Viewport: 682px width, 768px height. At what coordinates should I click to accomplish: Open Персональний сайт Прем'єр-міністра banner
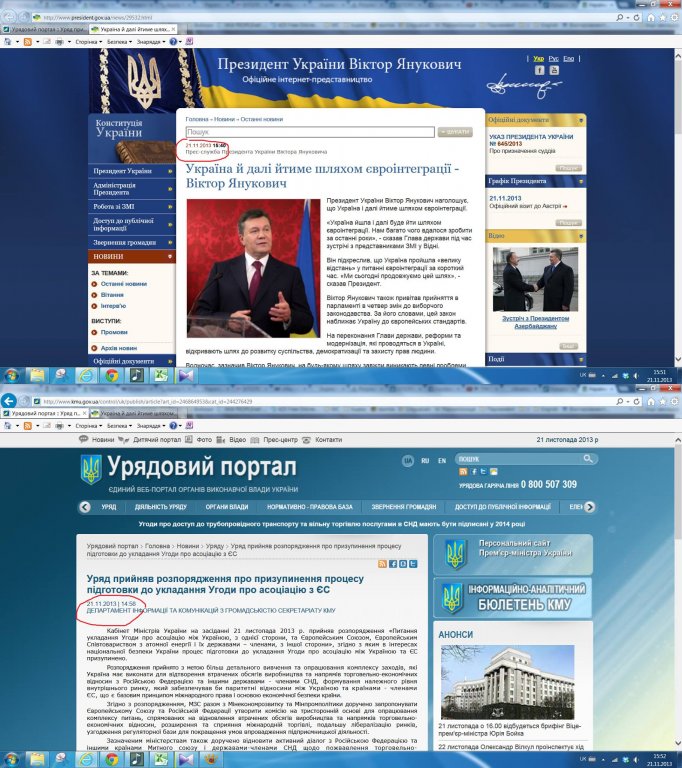point(513,555)
